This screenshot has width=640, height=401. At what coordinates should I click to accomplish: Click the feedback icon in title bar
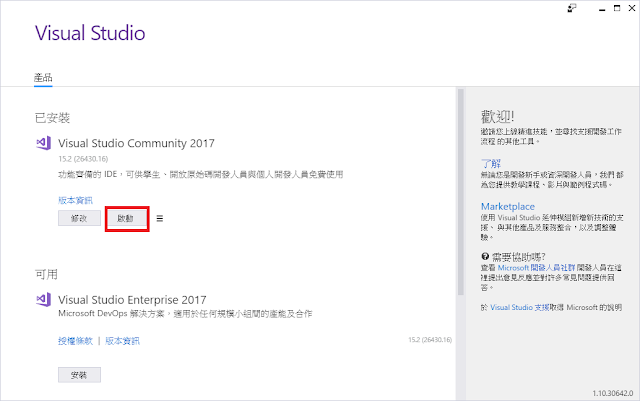[572, 8]
